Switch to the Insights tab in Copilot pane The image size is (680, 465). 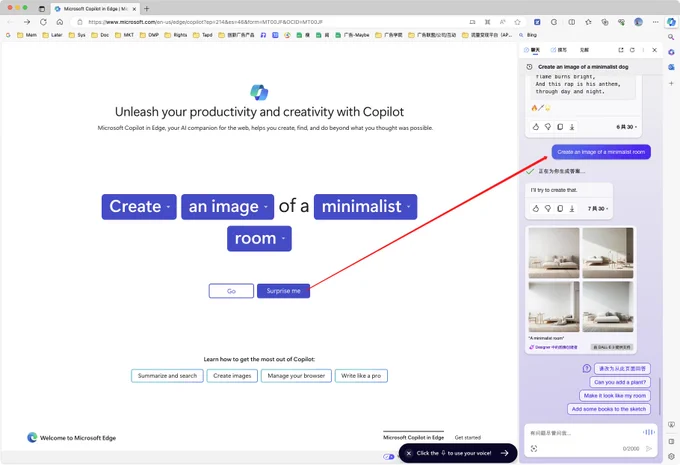(x=584, y=50)
